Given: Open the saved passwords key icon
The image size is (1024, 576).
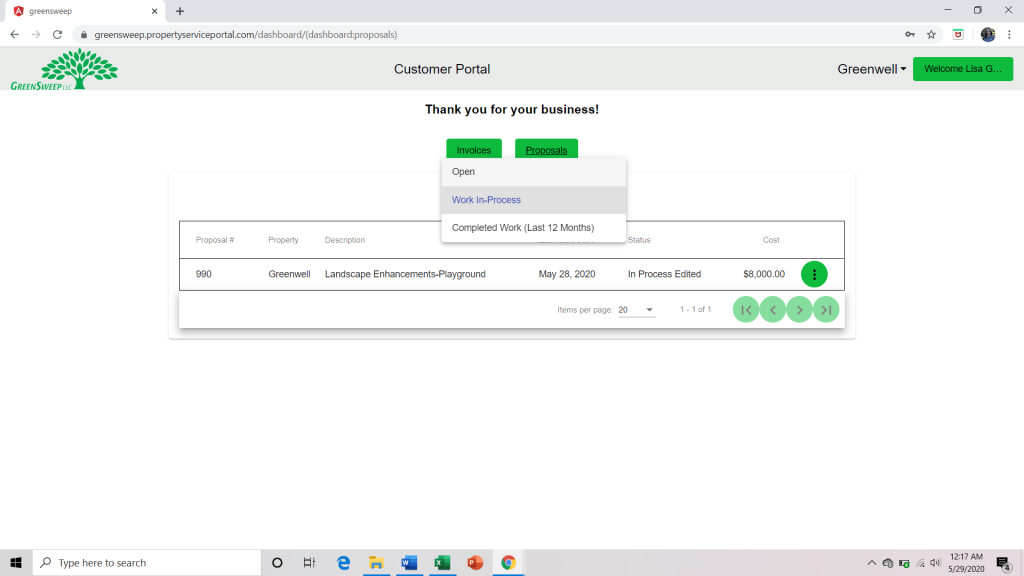Looking at the screenshot, I should (910, 35).
